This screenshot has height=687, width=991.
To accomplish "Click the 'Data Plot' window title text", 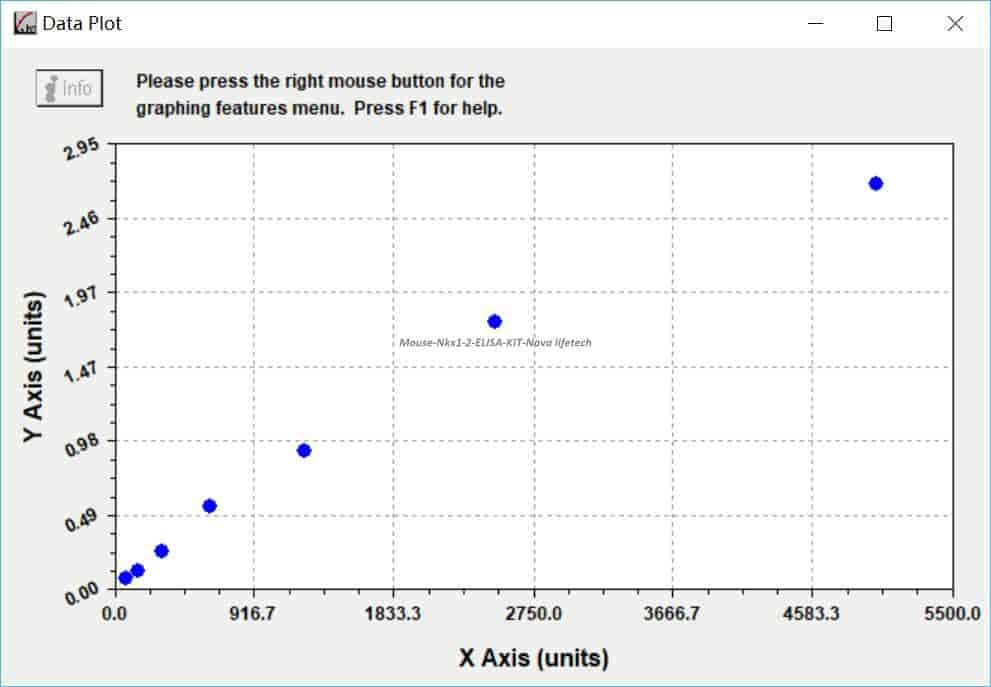I will (82, 23).
